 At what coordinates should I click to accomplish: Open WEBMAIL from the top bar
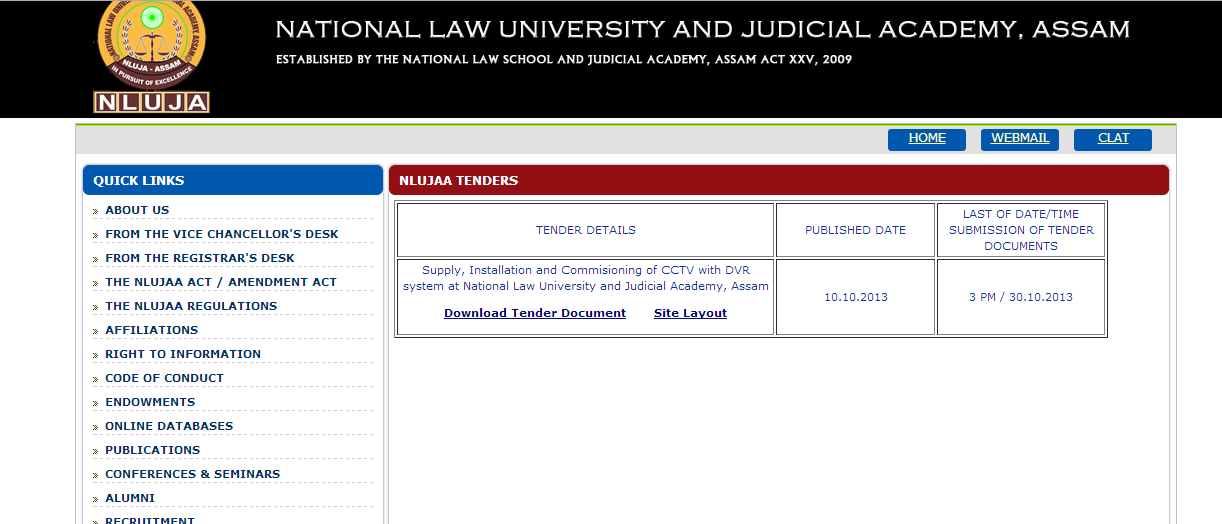(x=1020, y=139)
